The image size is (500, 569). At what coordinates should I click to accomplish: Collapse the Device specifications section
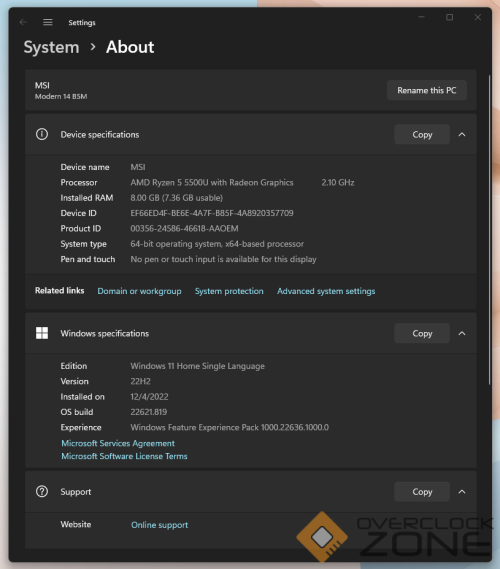pos(462,135)
